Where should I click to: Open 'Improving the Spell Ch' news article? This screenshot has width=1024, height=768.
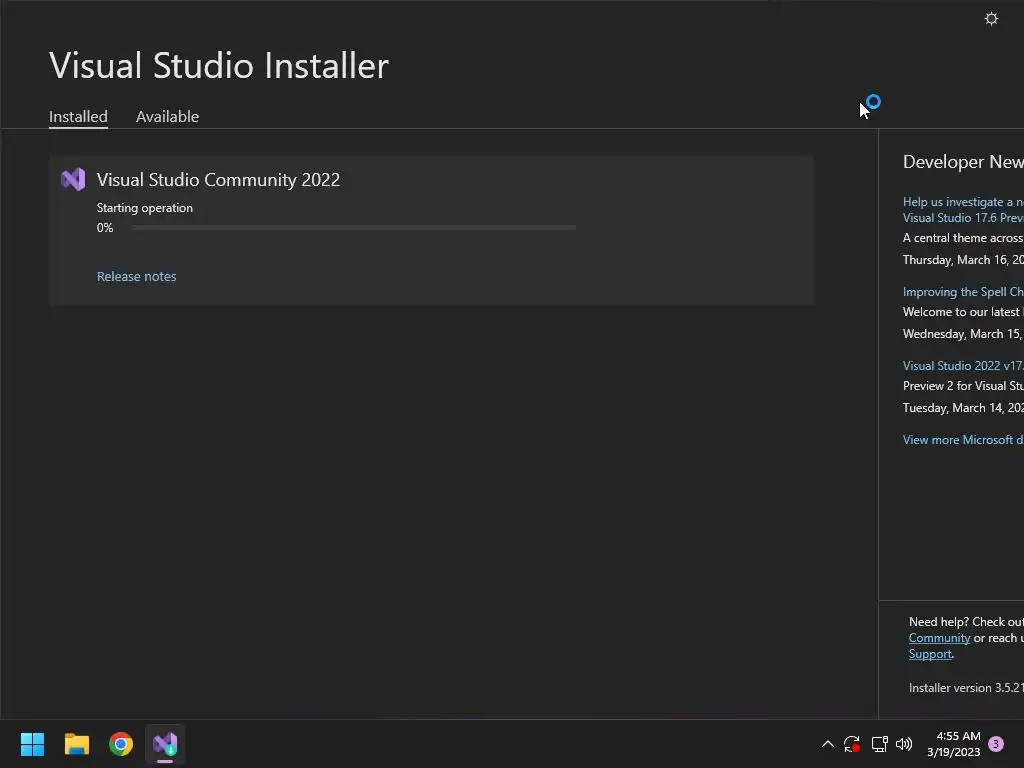[x=963, y=292]
